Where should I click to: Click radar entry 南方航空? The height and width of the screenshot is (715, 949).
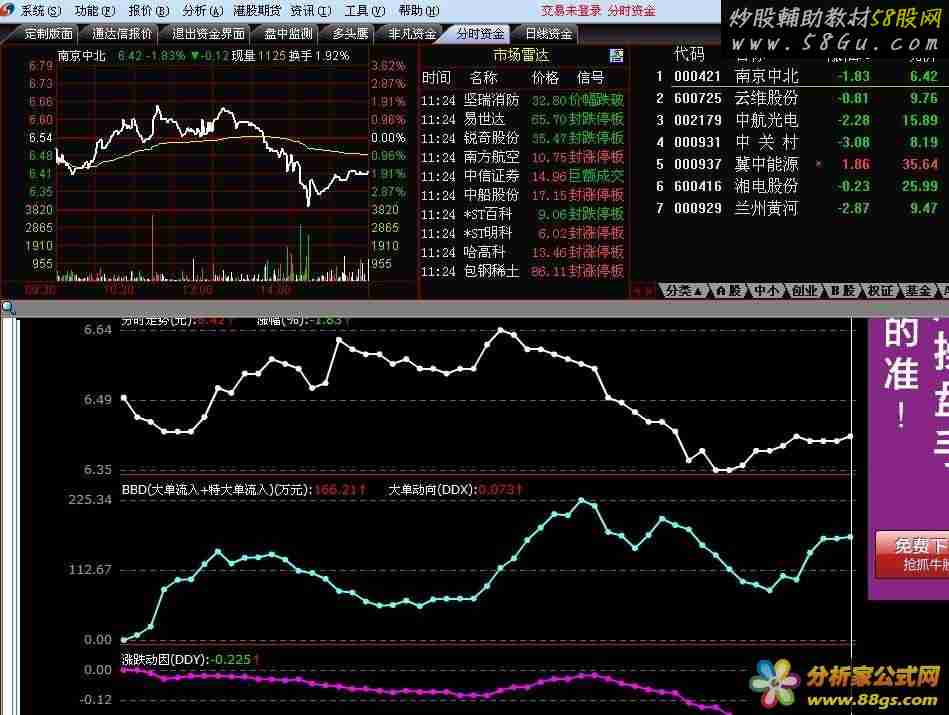click(x=522, y=157)
